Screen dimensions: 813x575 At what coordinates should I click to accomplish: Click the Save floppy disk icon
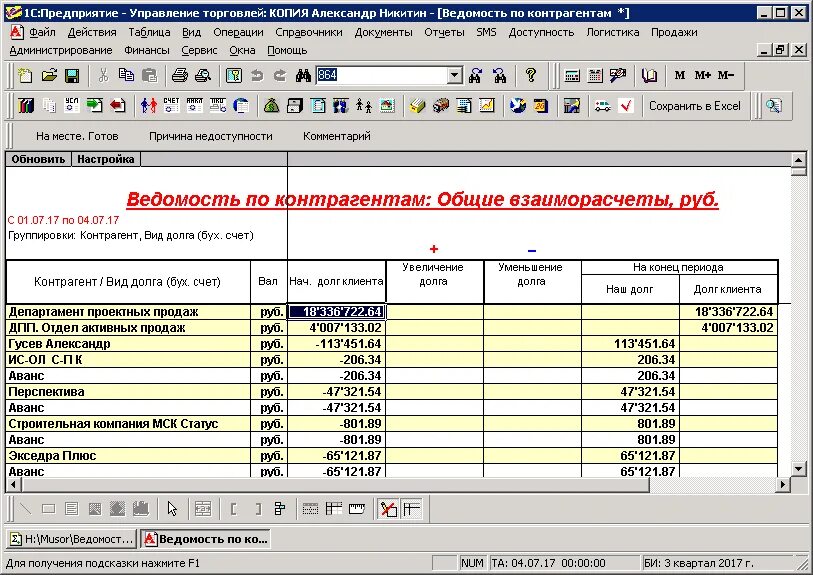72,76
